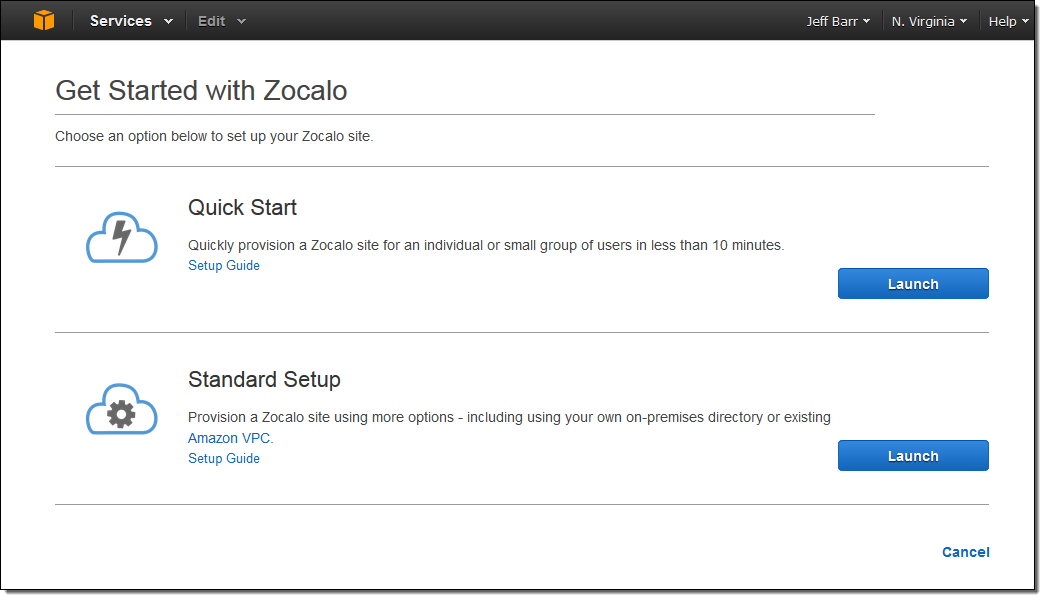1045x600 pixels.
Task: Click the Quick Start lightning cloud icon
Action: click(121, 238)
